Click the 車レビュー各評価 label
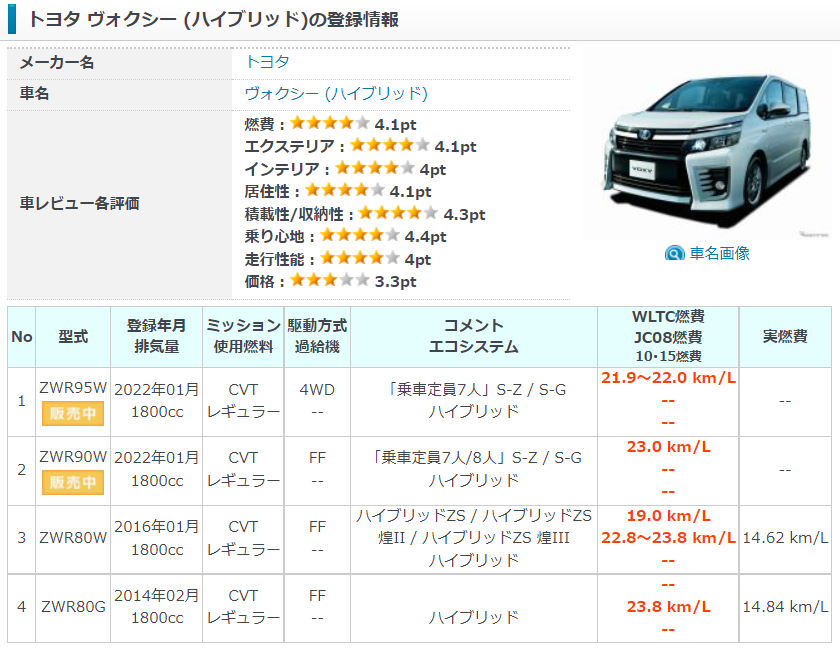Viewport: 840px width, 648px height. pyautogui.click(x=79, y=204)
